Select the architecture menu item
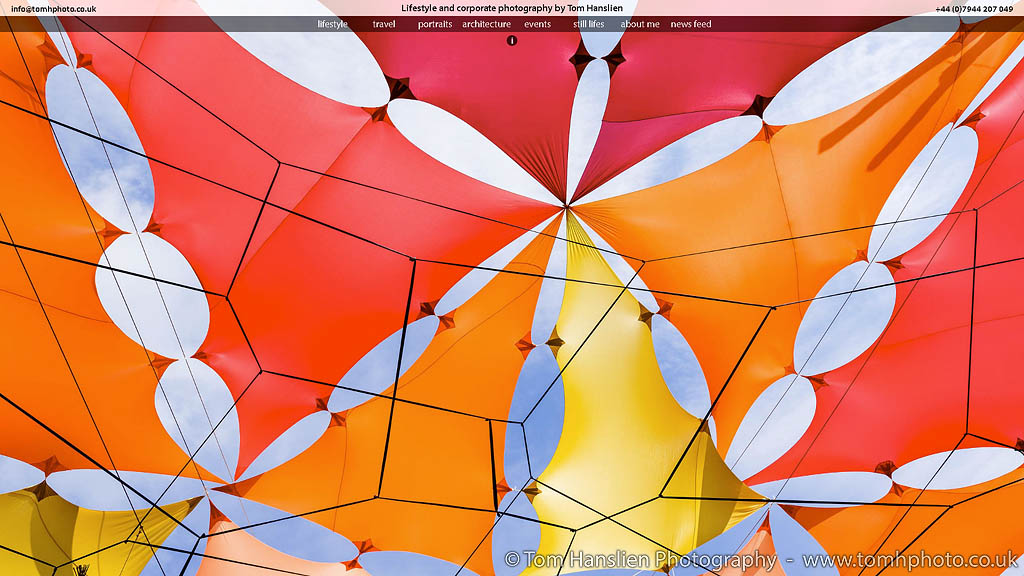 [487, 24]
